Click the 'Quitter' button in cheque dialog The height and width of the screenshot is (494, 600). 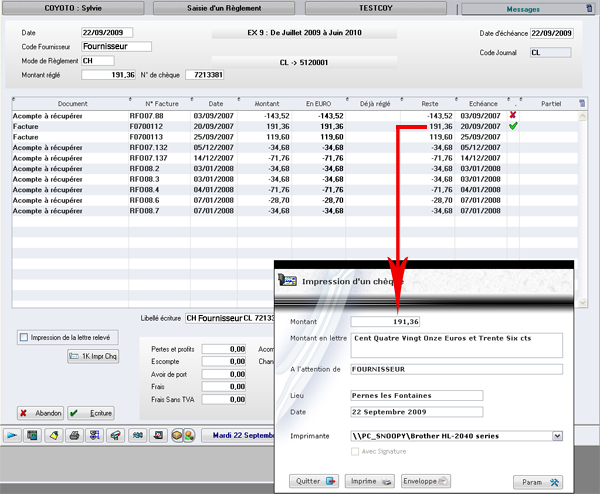tap(314, 481)
